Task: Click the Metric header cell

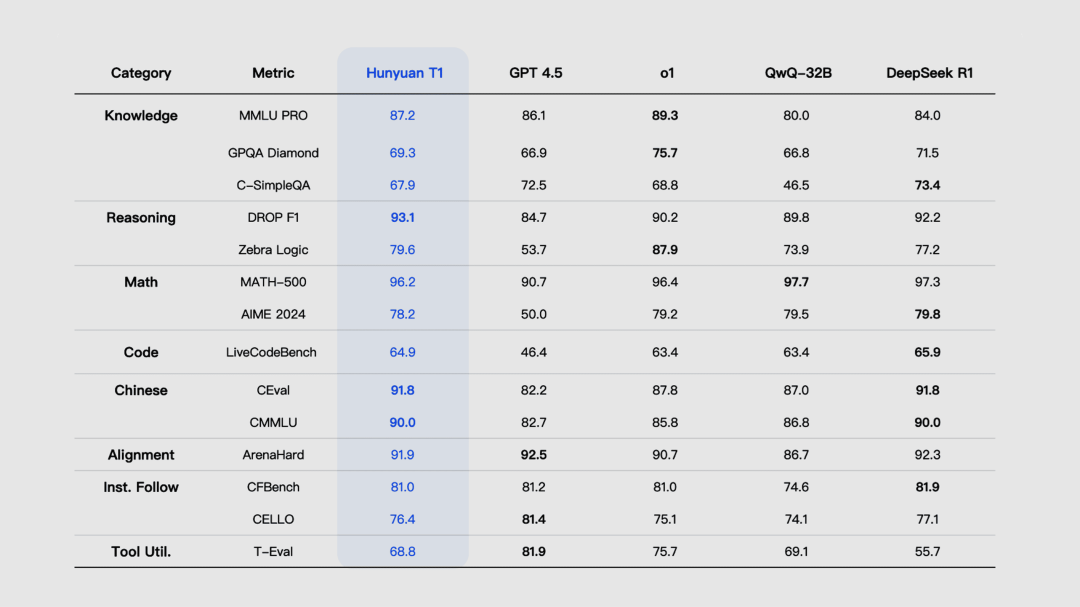Action: point(273,73)
